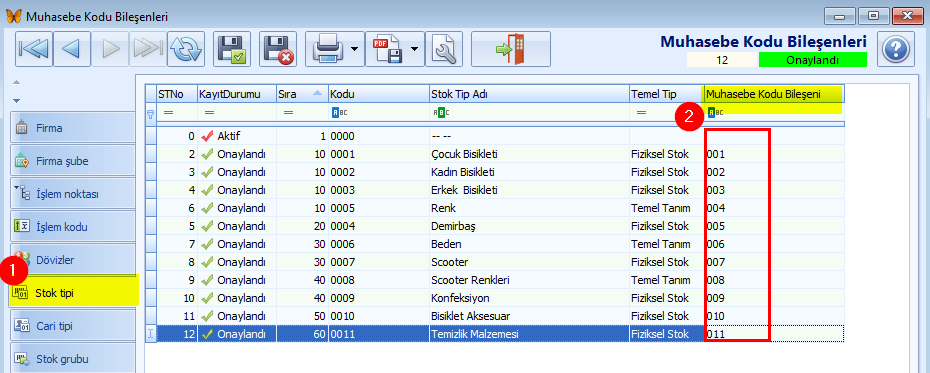Click filter operator under Temel Tip
Screen dimensions: 930x373
(x=641, y=112)
